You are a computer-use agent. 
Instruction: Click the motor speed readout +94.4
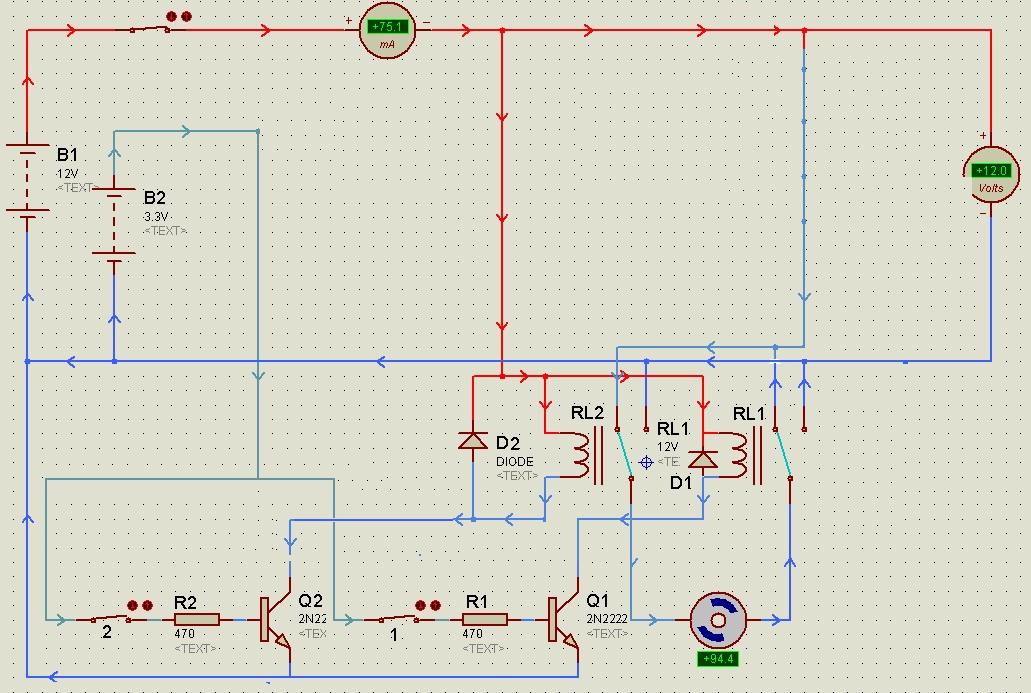click(x=718, y=659)
